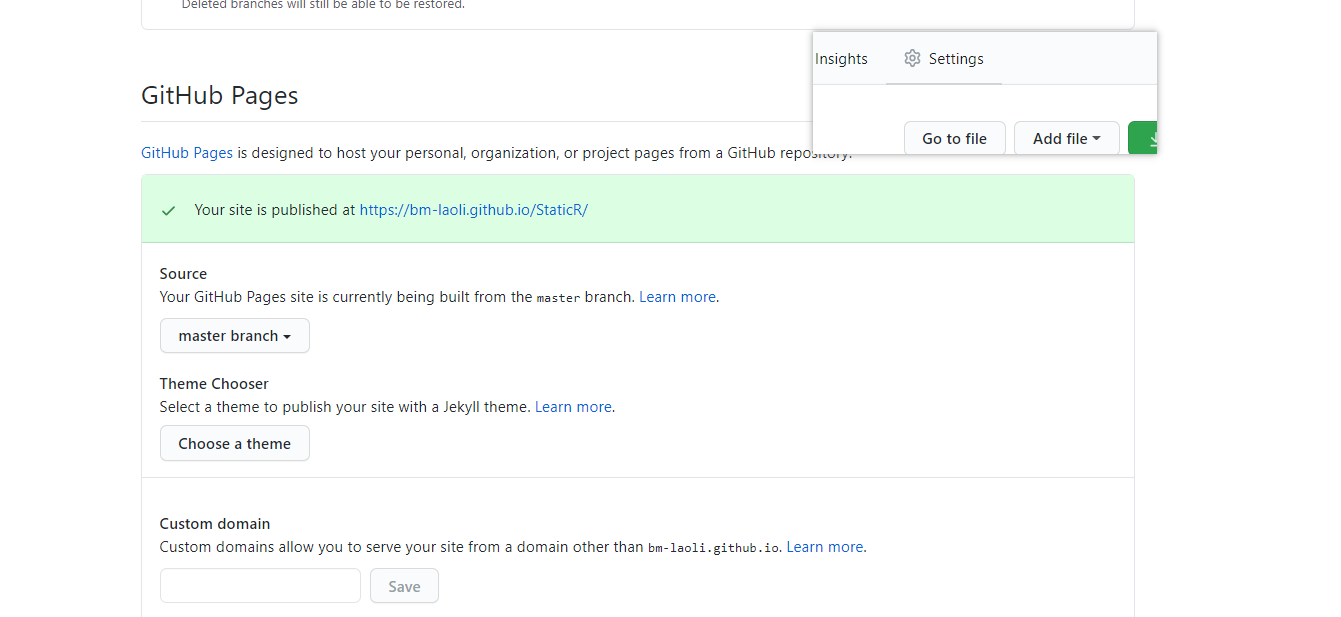
Task: Click the Custom domain label
Action: 215,524
